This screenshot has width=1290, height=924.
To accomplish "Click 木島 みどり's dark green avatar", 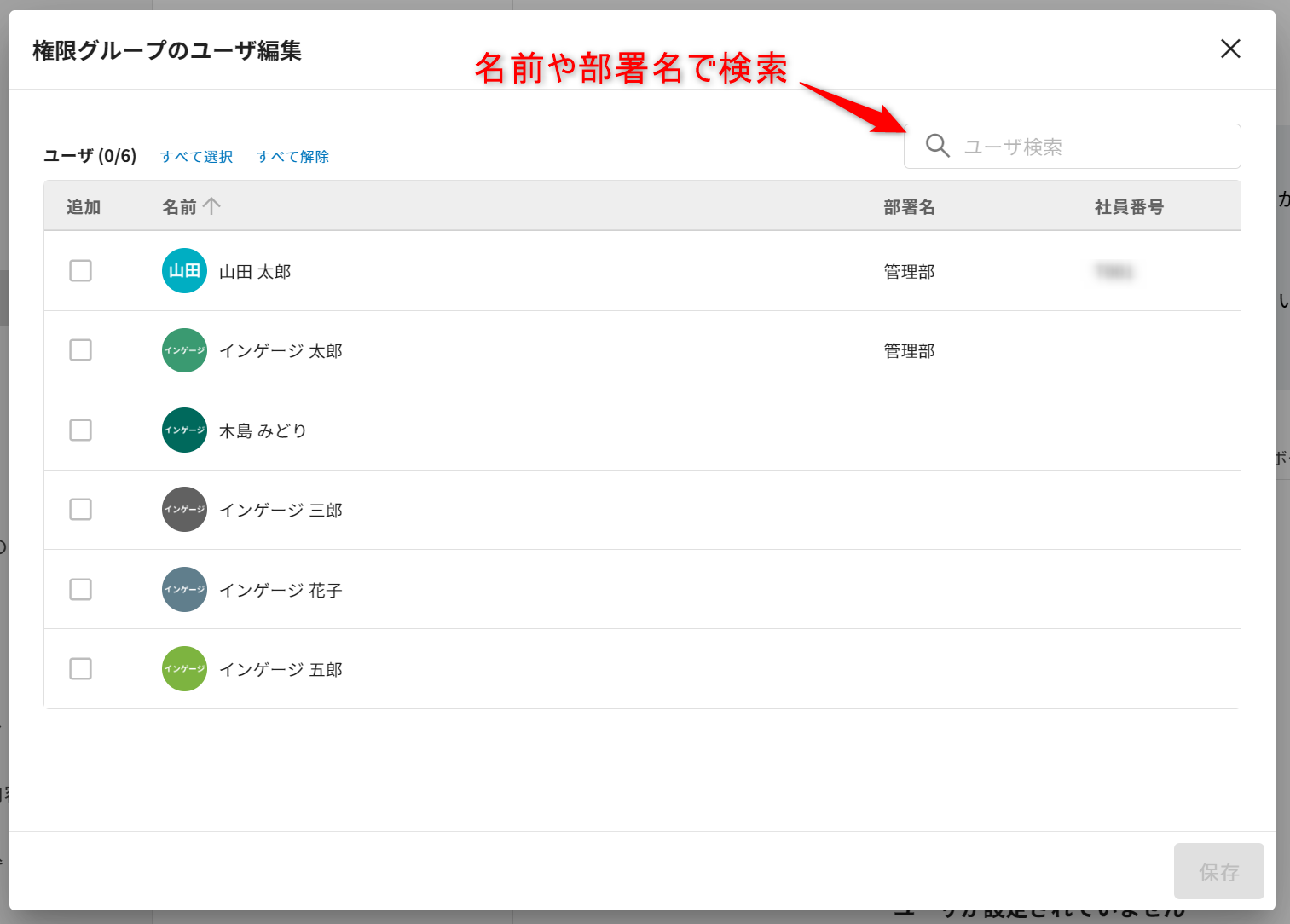I will click(184, 430).
